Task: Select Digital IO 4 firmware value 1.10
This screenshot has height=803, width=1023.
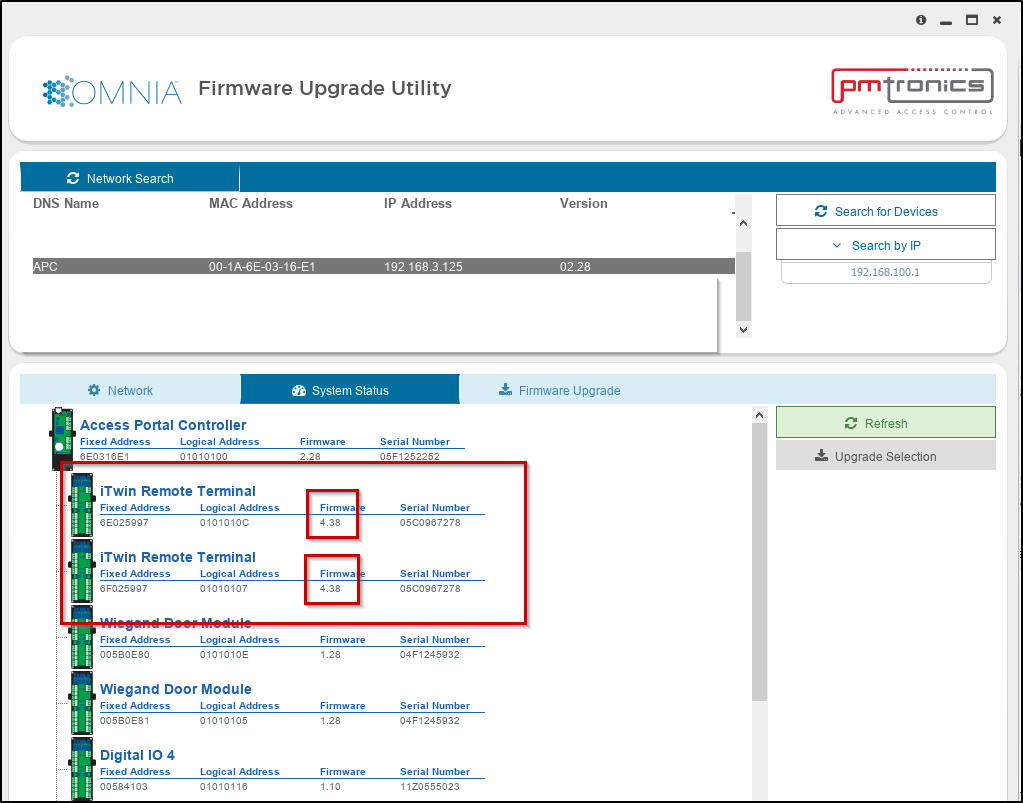Action: [x=330, y=786]
